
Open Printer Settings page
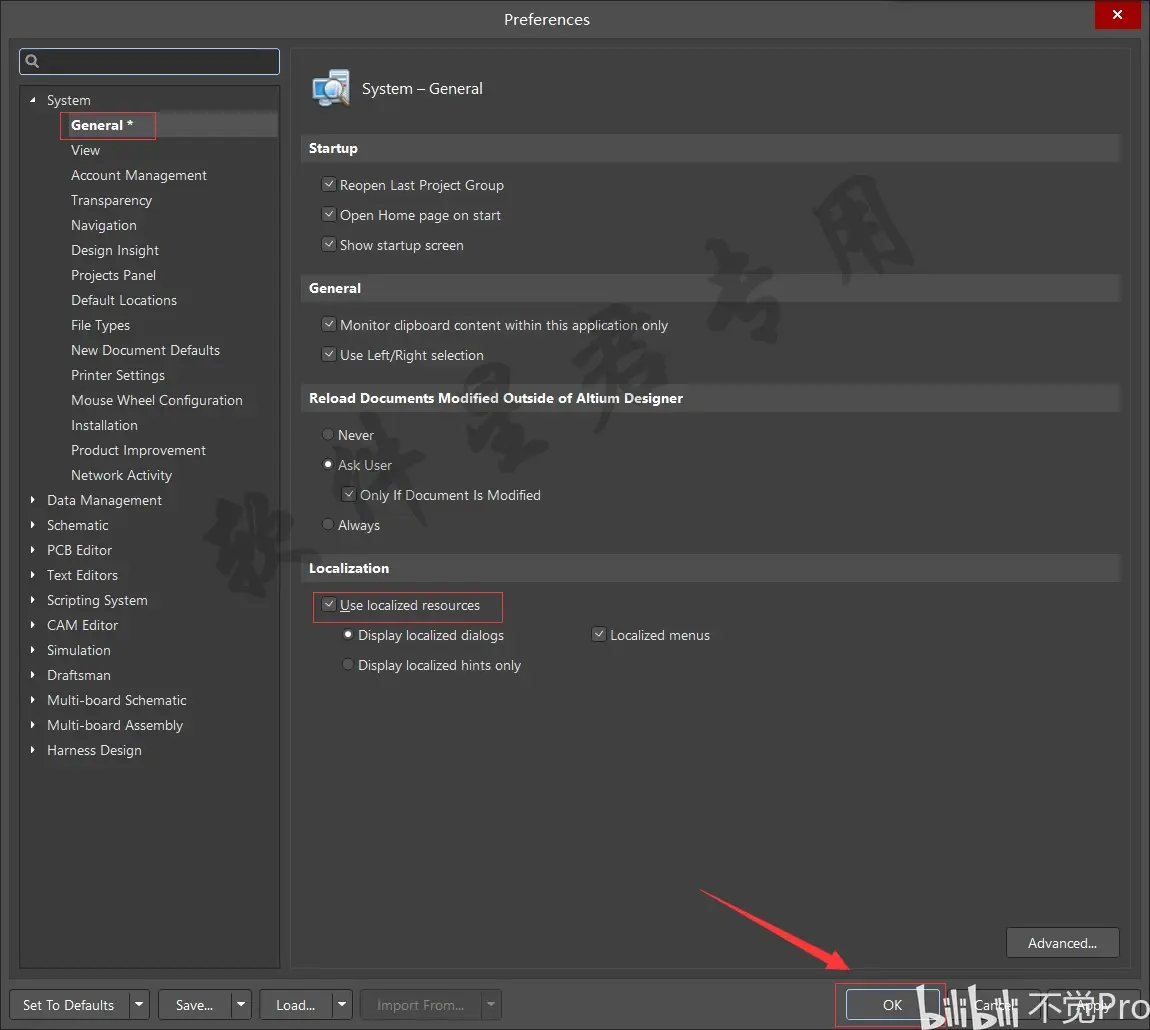(x=117, y=374)
